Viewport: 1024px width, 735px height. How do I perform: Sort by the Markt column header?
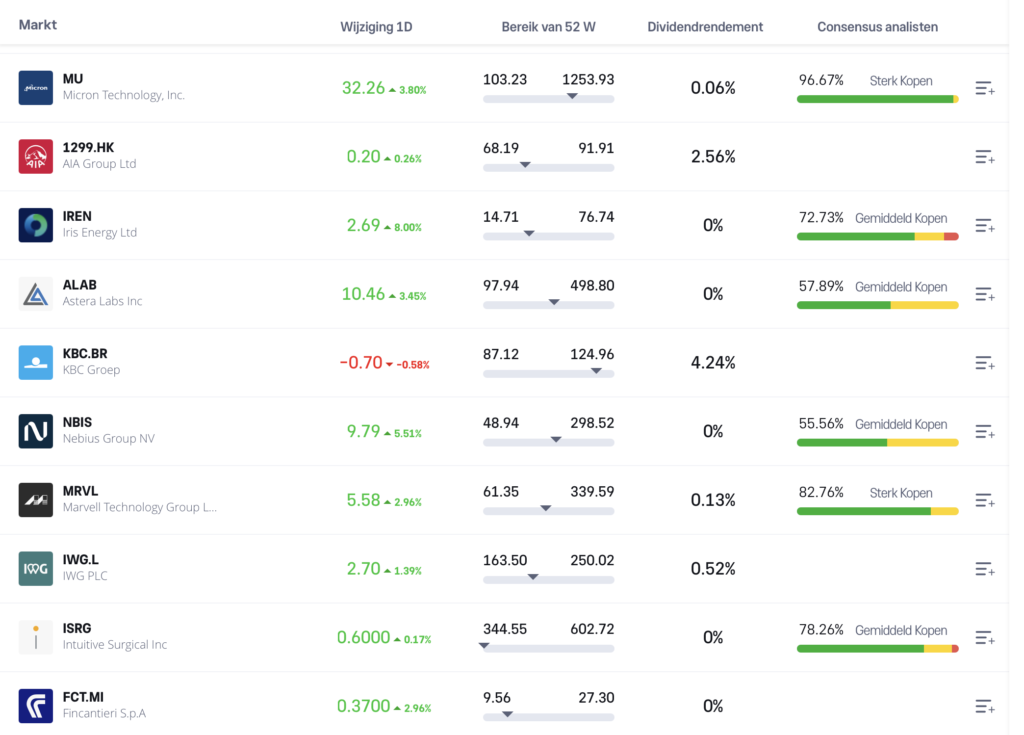point(38,25)
